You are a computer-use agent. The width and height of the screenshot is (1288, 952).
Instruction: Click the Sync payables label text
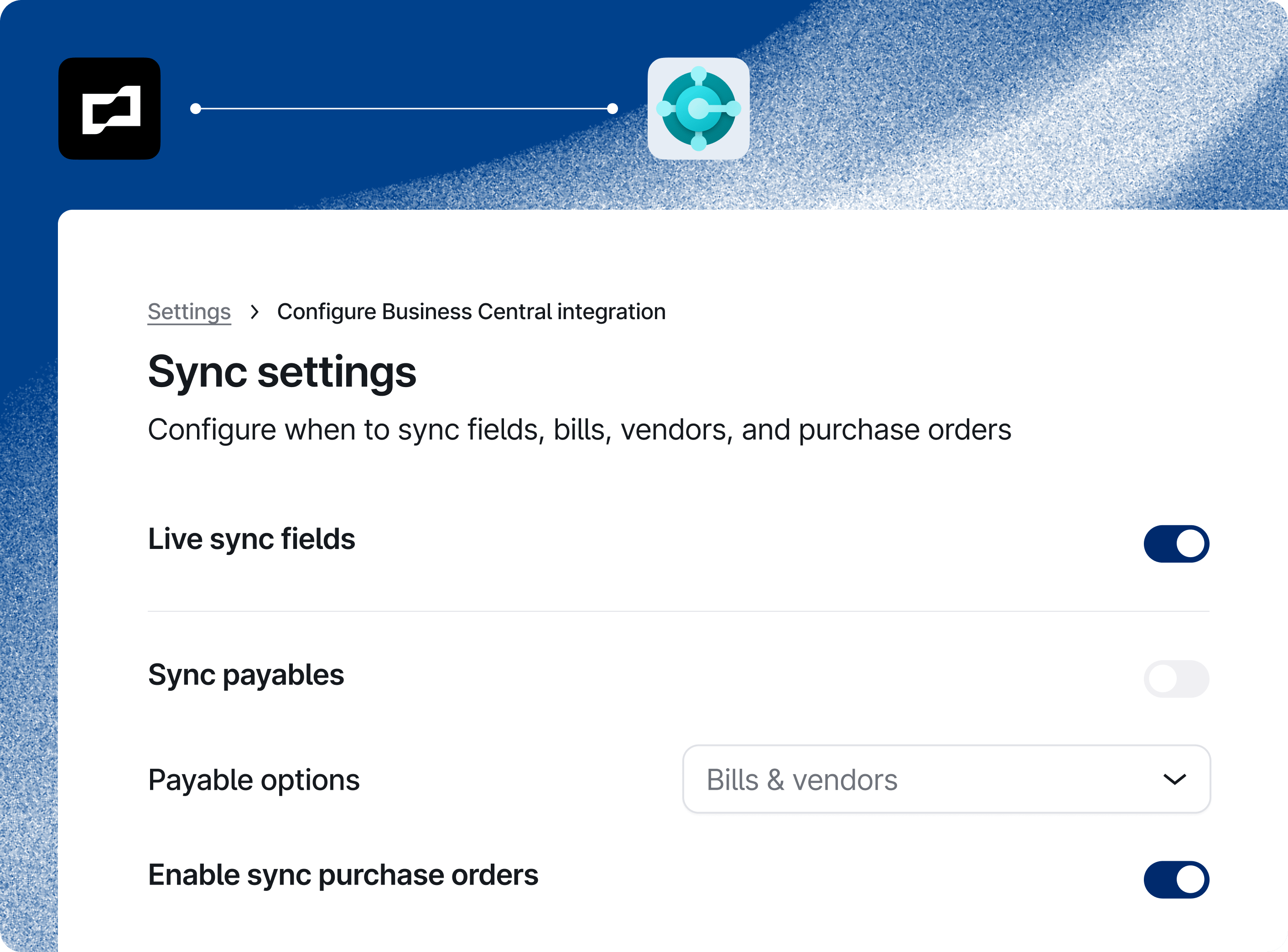246,675
